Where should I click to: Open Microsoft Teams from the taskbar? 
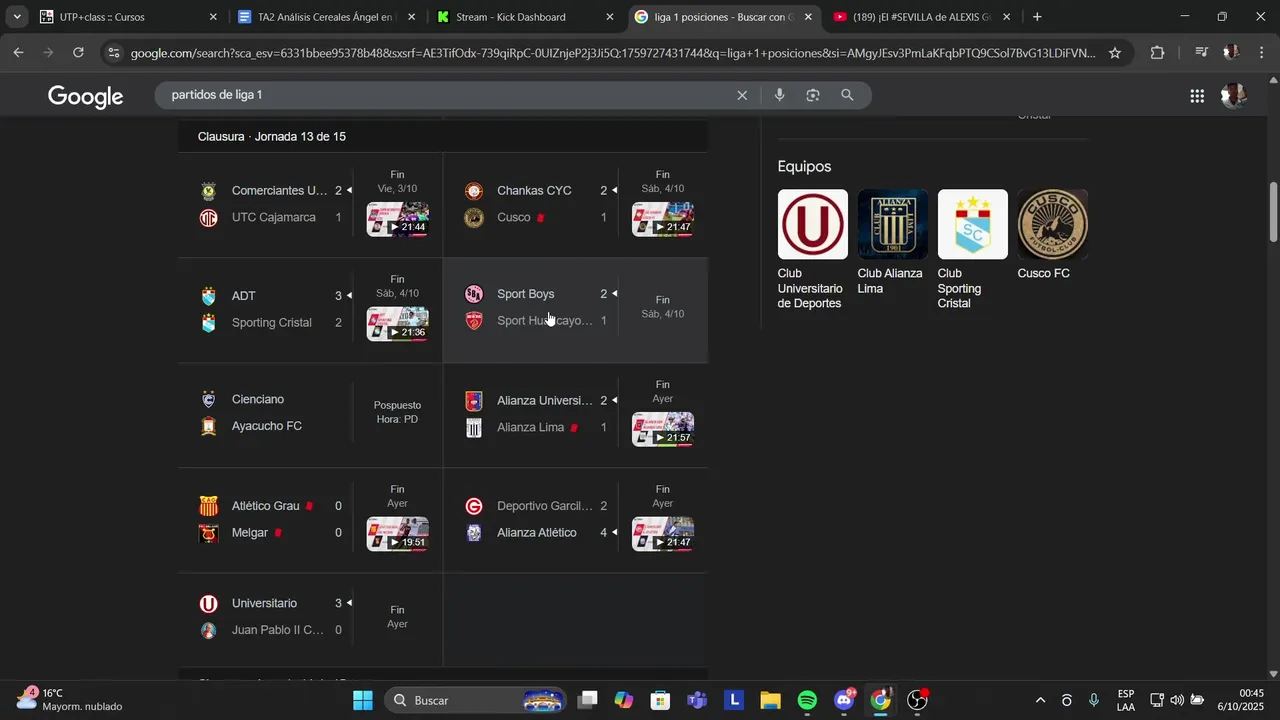pos(697,700)
